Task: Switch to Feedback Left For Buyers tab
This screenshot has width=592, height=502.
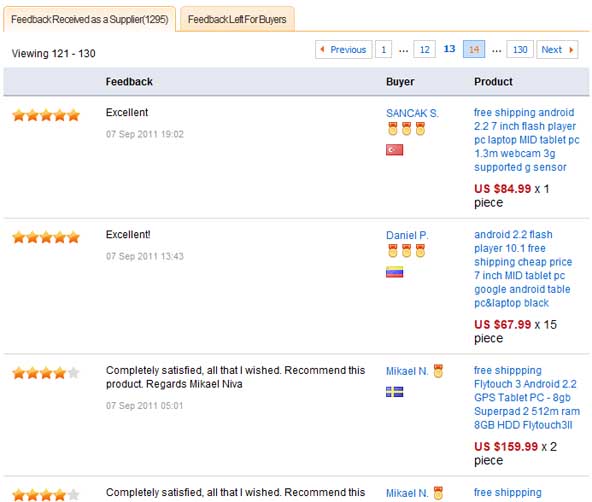Action: 237,19
